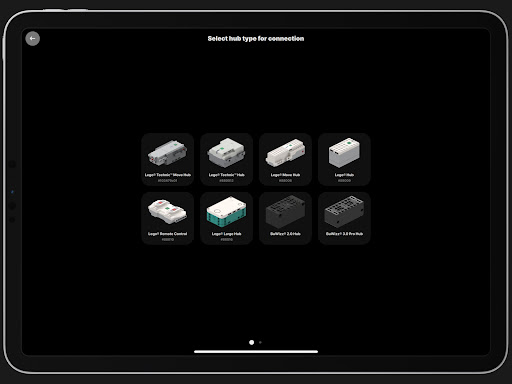Select the Lego Large Hub card

227,218
